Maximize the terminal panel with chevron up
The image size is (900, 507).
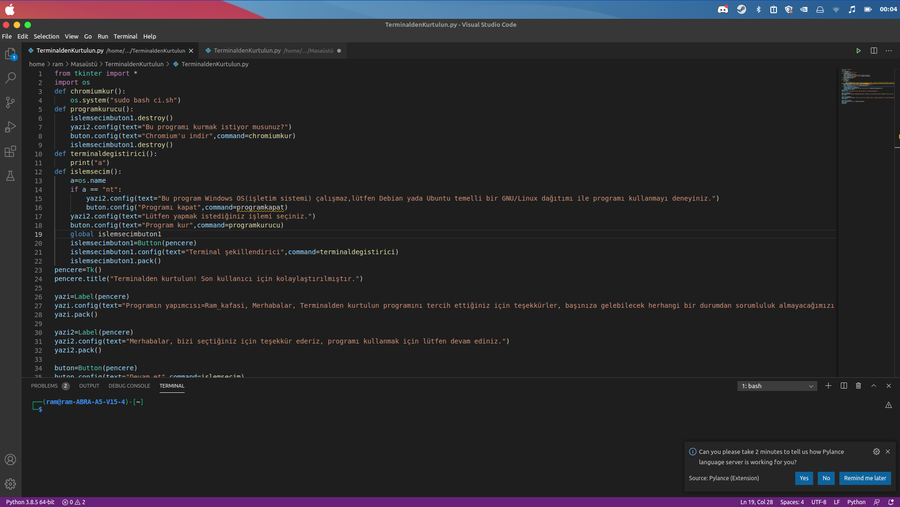tap(873, 385)
